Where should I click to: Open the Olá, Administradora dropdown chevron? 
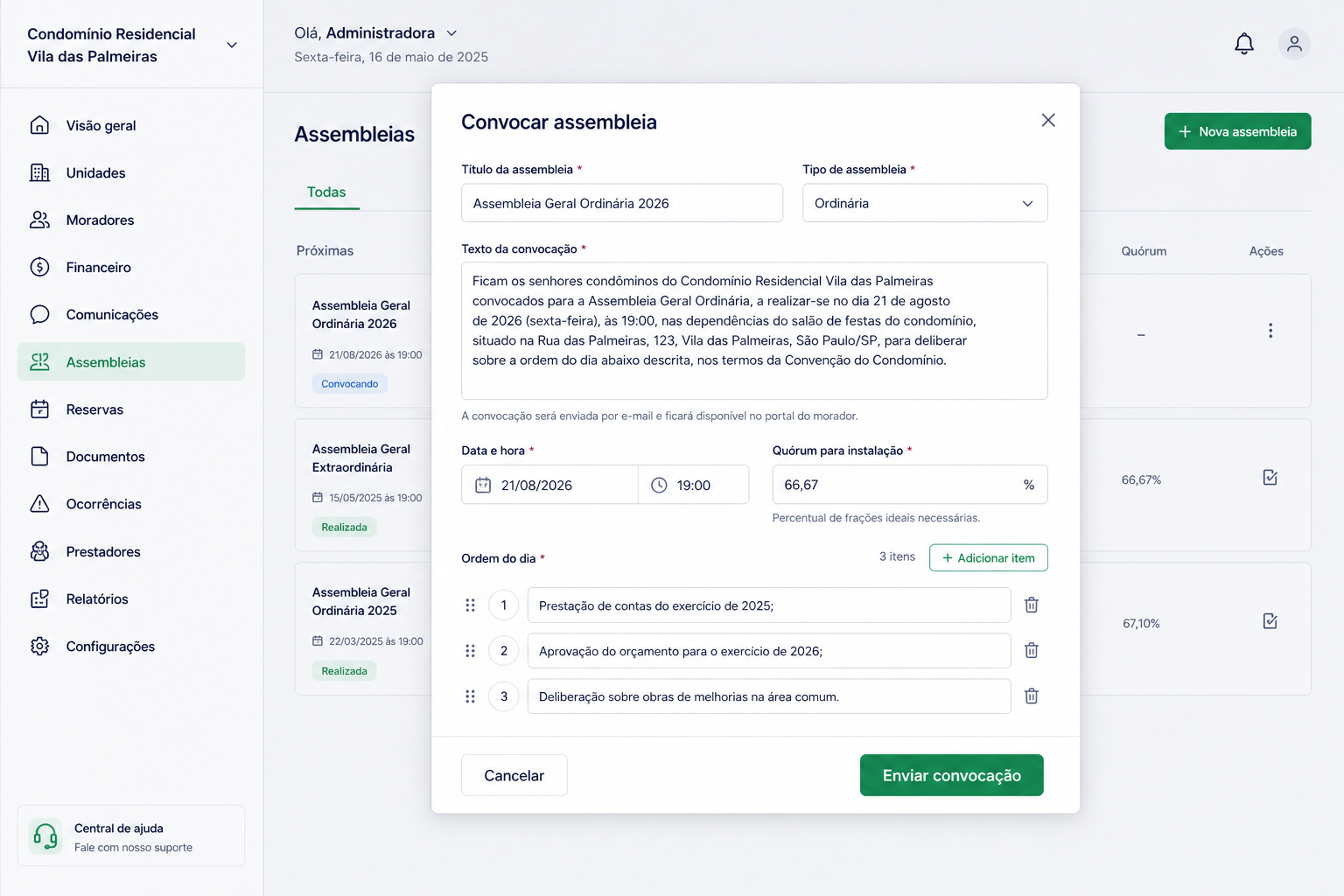pyautogui.click(x=451, y=33)
